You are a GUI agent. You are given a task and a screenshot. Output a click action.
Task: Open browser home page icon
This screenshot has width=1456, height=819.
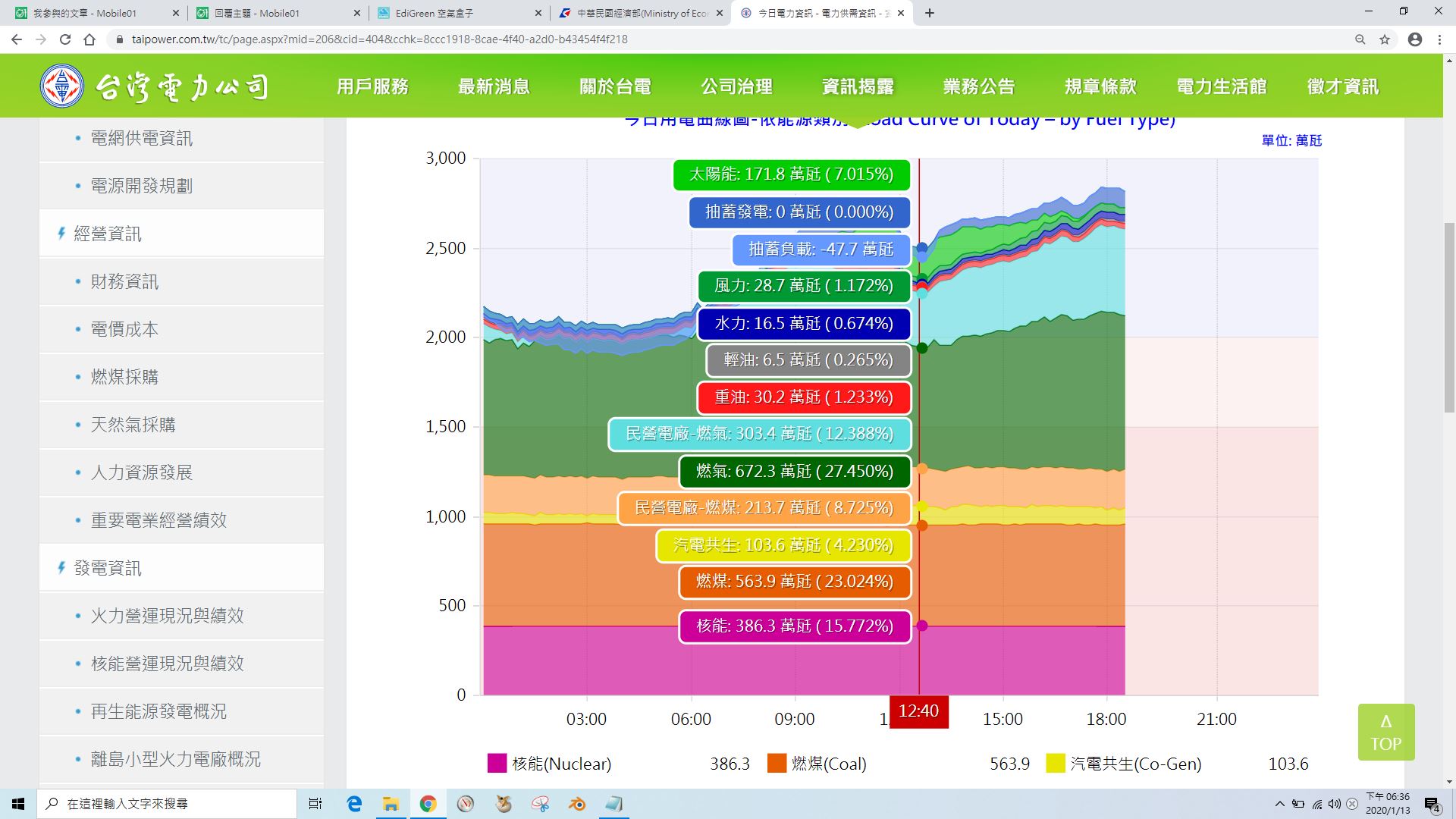pyautogui.click(x=89, y=39)
